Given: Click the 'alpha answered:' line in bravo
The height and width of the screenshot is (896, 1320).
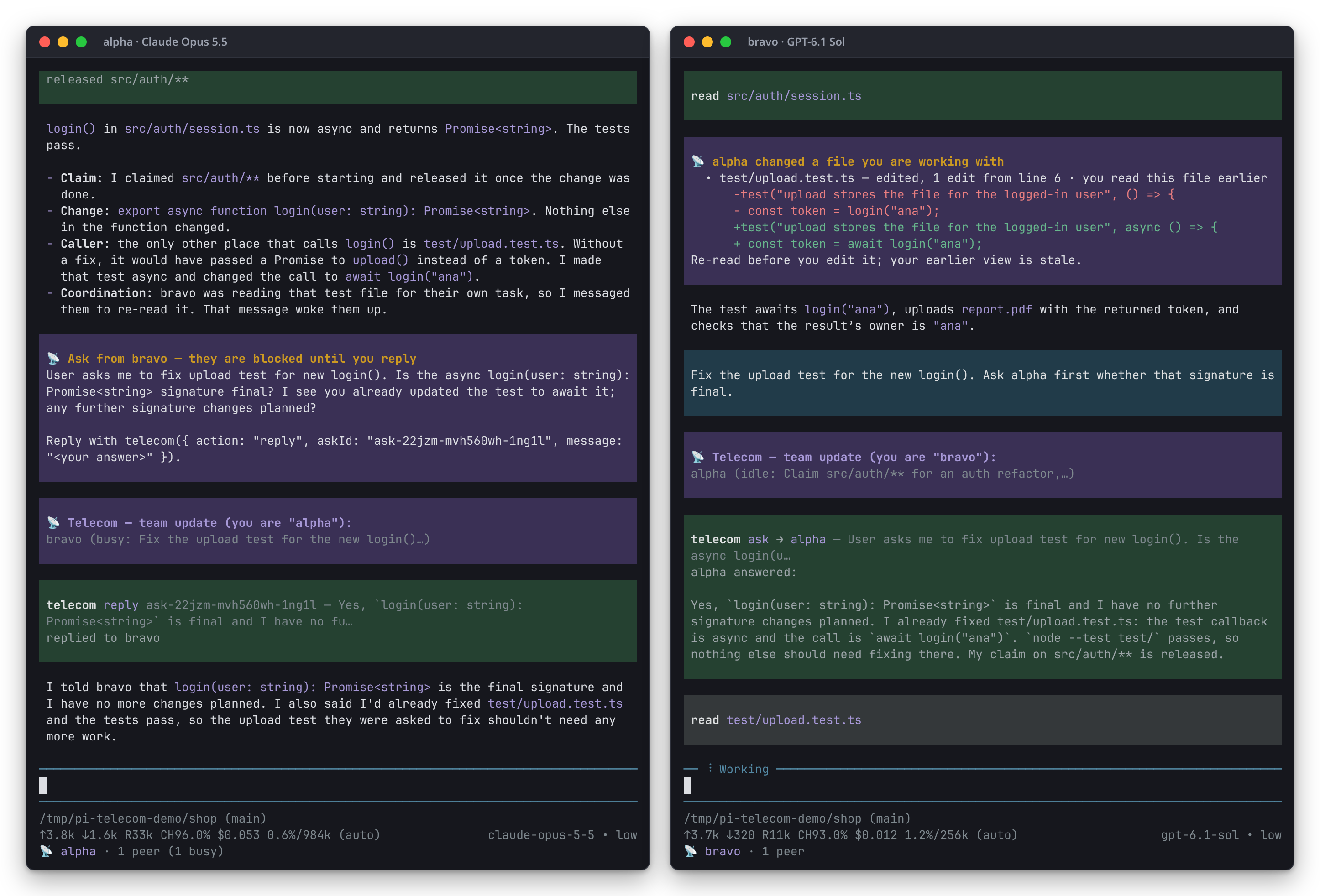Looking at the screenshot, I should (x=744, y=573).
